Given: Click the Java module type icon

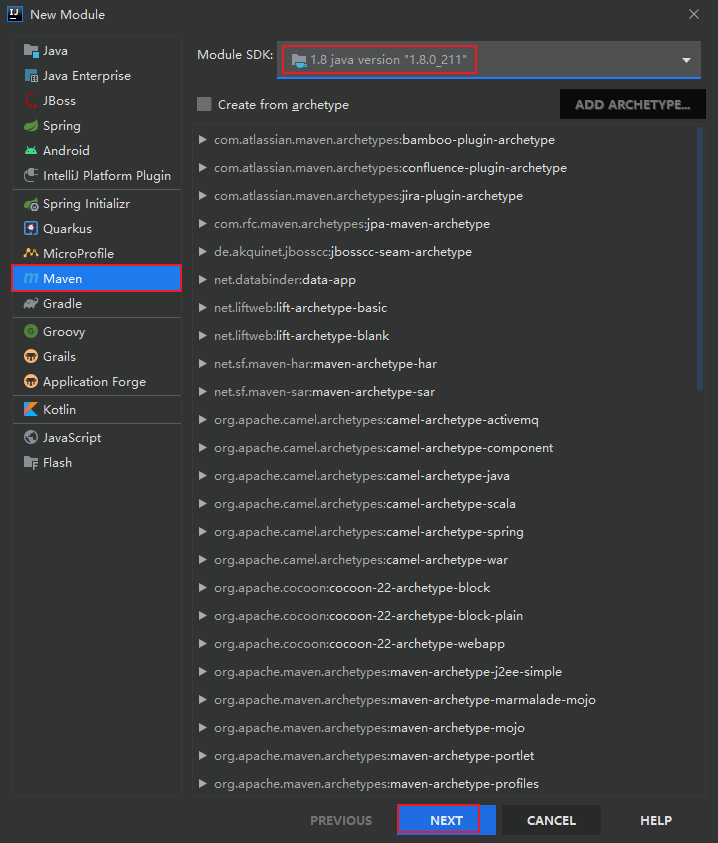Looking at the screenshot, I should coord(31,51).
